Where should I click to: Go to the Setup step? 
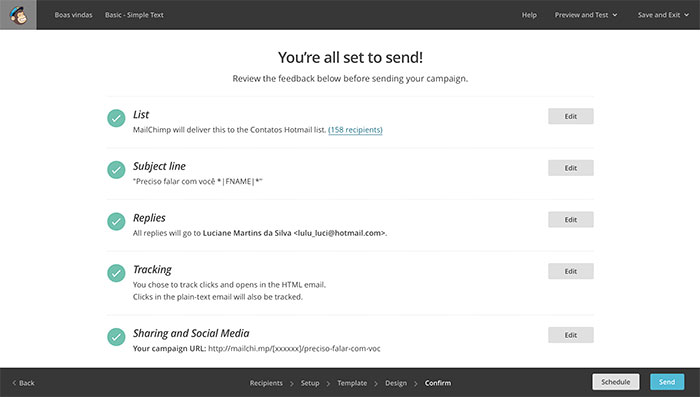click(x=310, y=383)
